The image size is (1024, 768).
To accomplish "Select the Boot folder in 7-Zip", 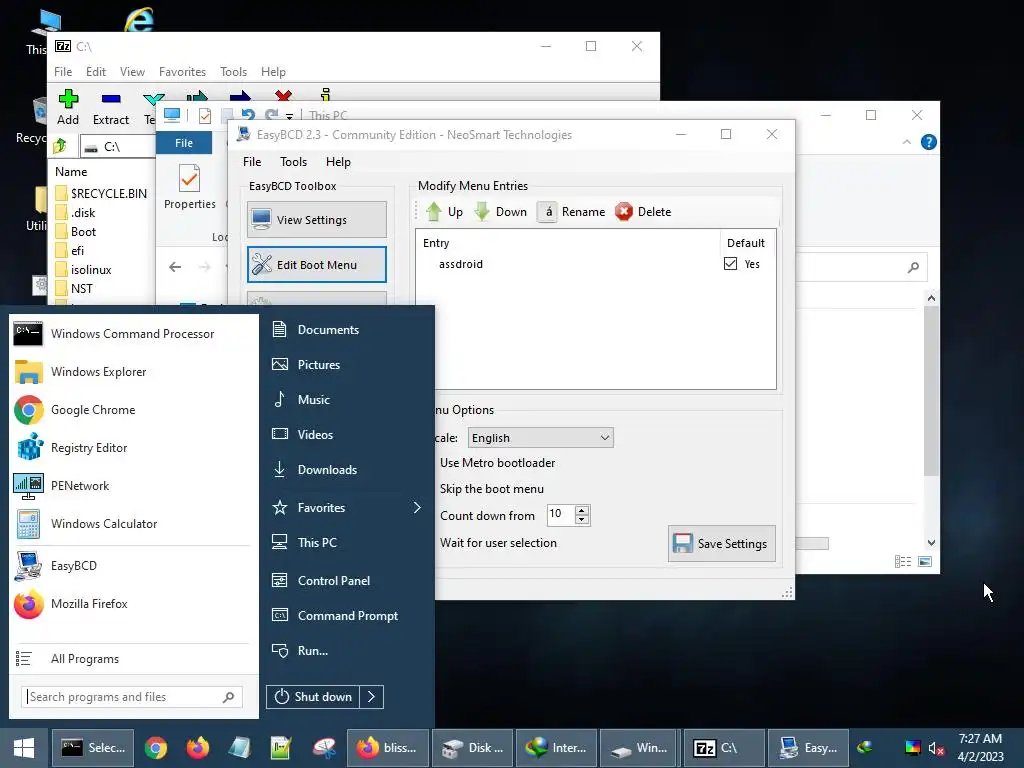I will pos(76,232).
